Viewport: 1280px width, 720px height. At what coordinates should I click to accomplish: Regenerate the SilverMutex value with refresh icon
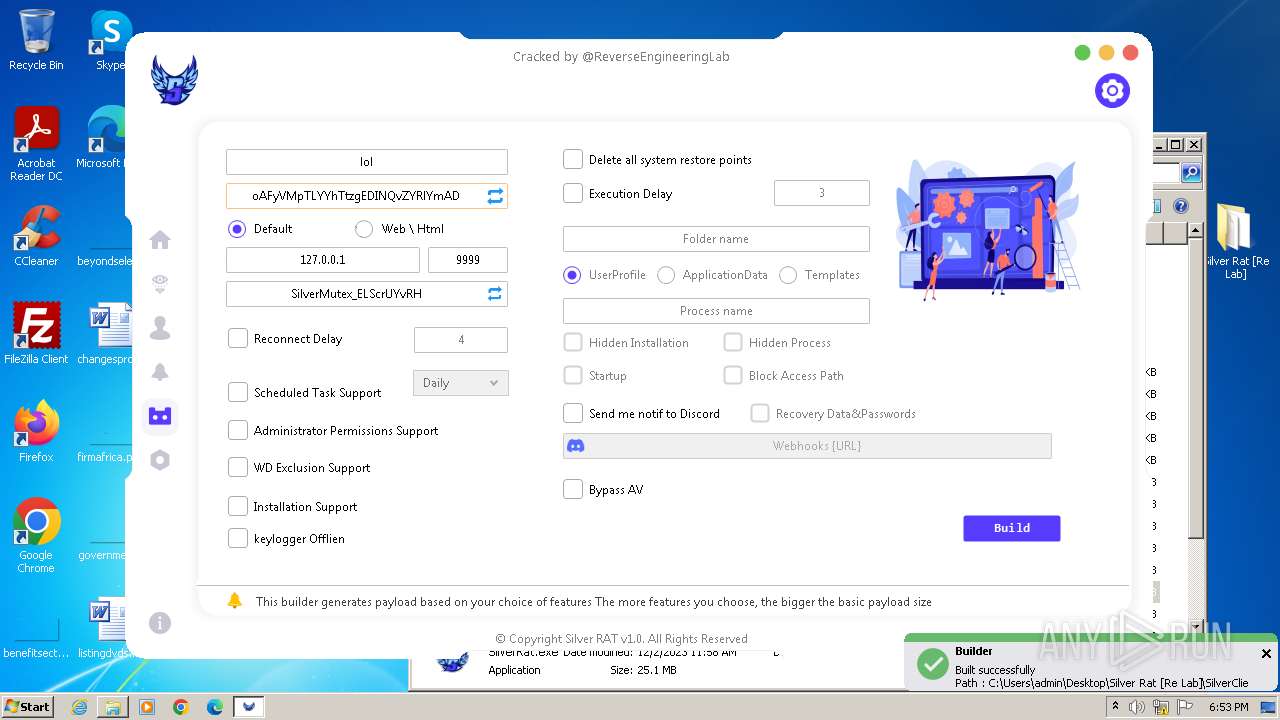[x=495, y=294]
